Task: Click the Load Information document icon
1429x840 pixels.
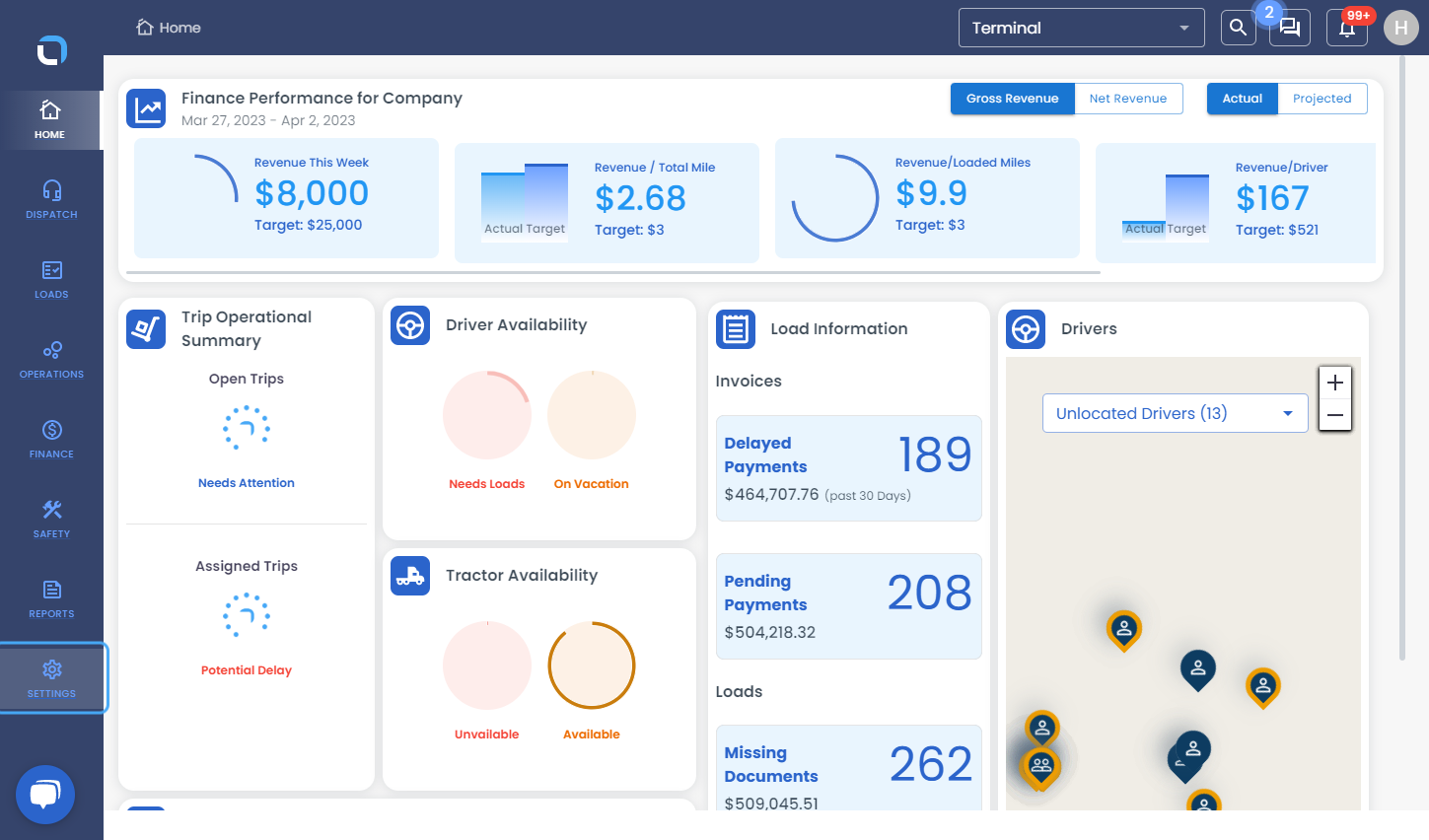Action: [x=736, y=329]
